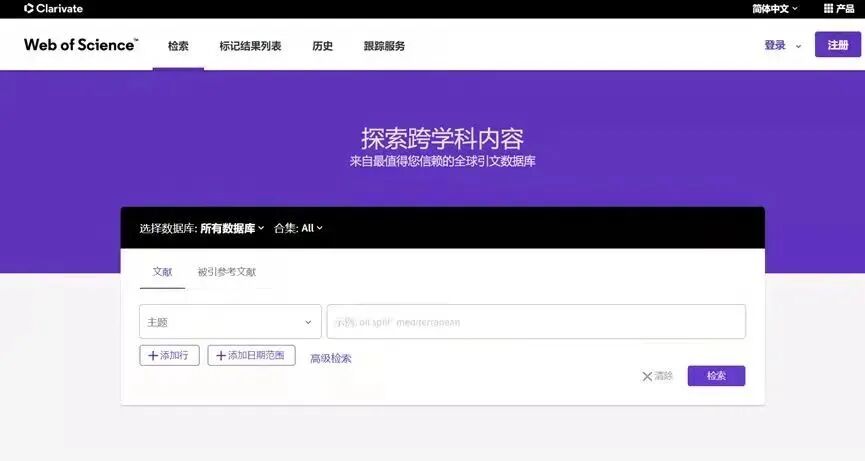865x461 pixels.
Task: Click the 添加日期范围 button
Action: 252,356
